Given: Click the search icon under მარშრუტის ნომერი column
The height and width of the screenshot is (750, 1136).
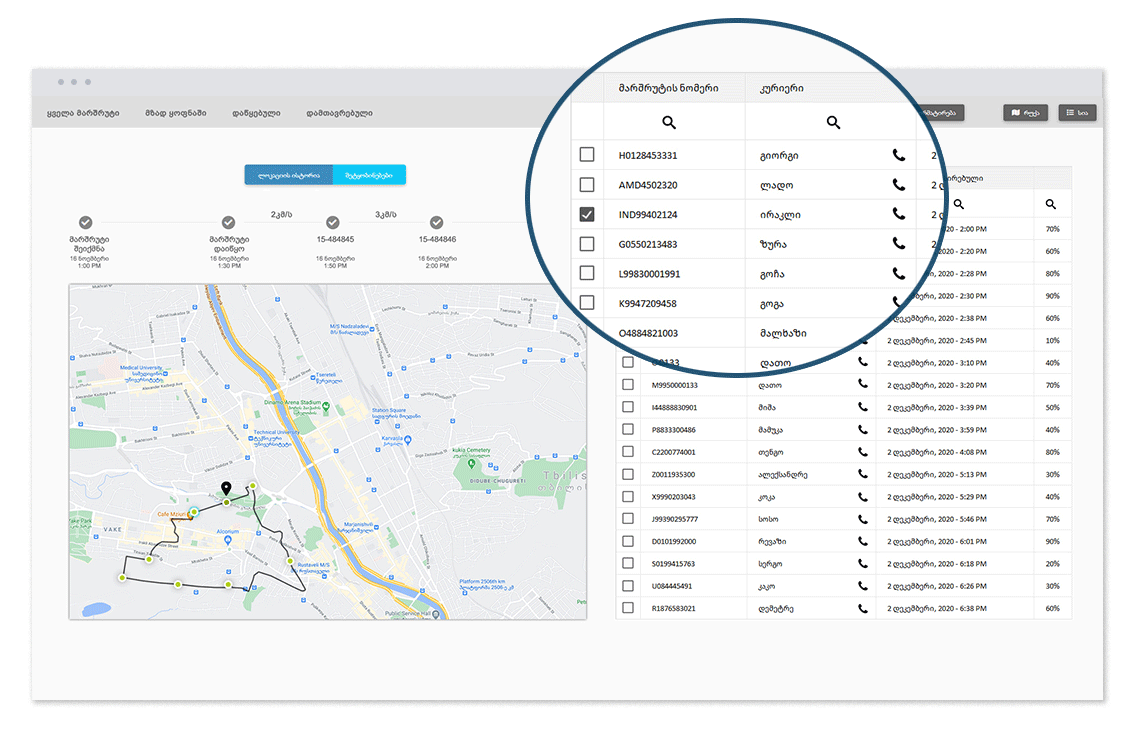Looking at the screenshot, I should tap(669, 122).
